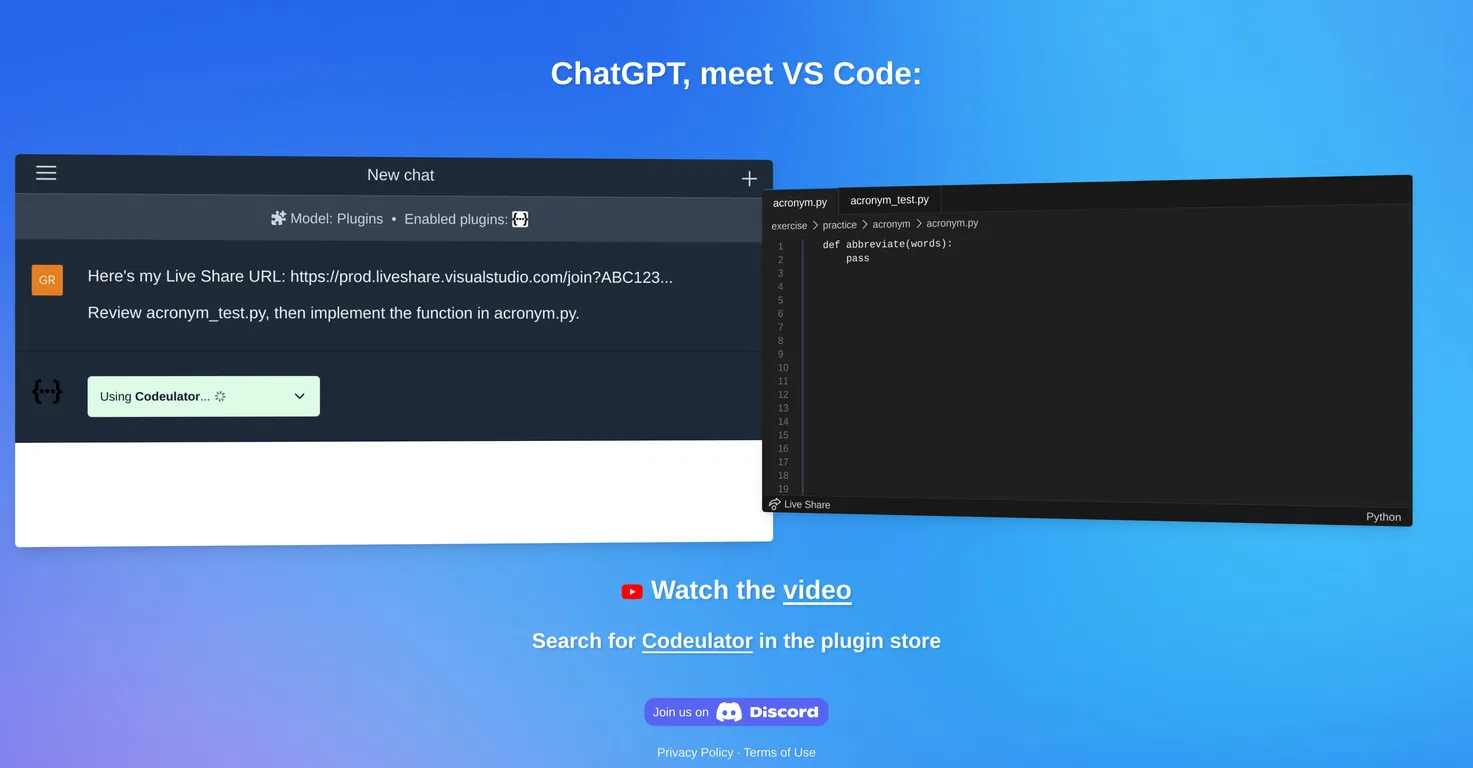1473x768 pixels.
Task: Open the video link
Action: pos(817,590)
